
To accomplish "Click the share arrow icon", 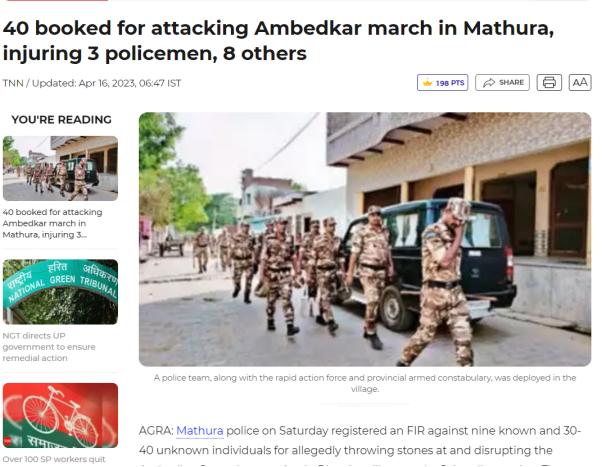I will click(489, 83).
